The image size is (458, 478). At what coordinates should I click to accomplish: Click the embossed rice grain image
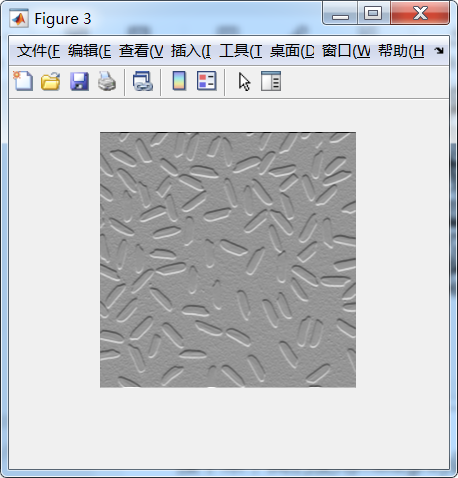228,260
